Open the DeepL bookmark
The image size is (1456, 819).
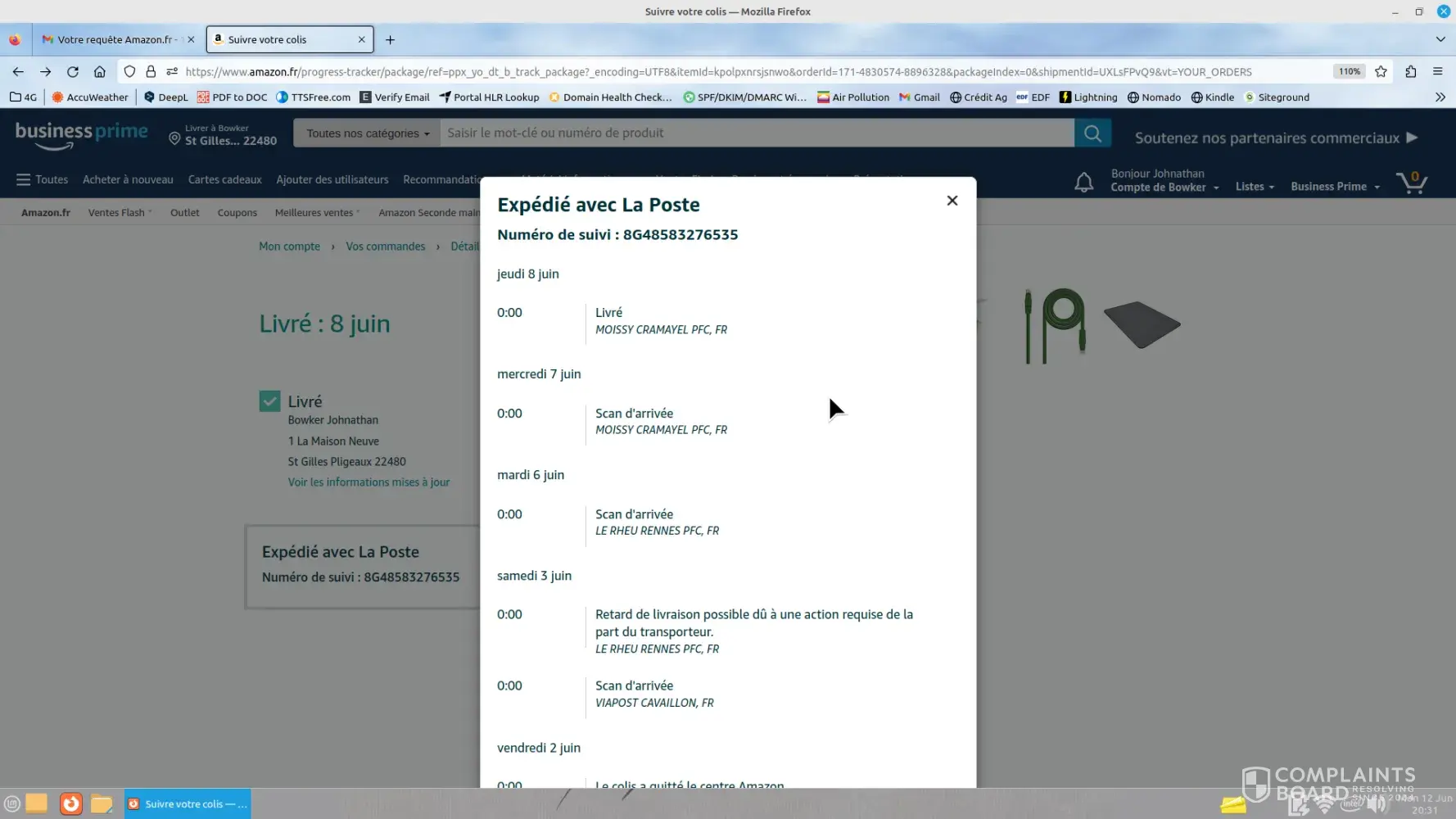click(165, 97)
